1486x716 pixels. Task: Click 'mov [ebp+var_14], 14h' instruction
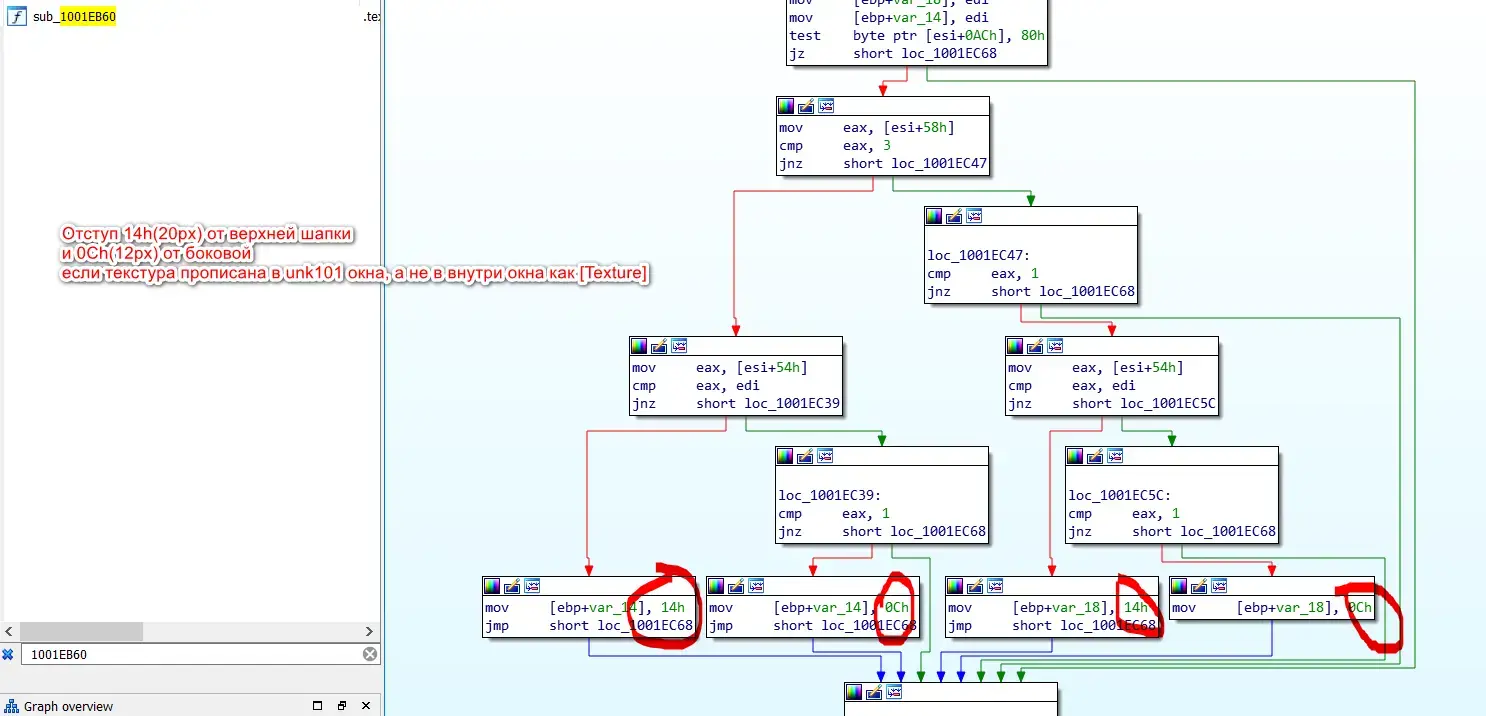click(x=585, y=608)
